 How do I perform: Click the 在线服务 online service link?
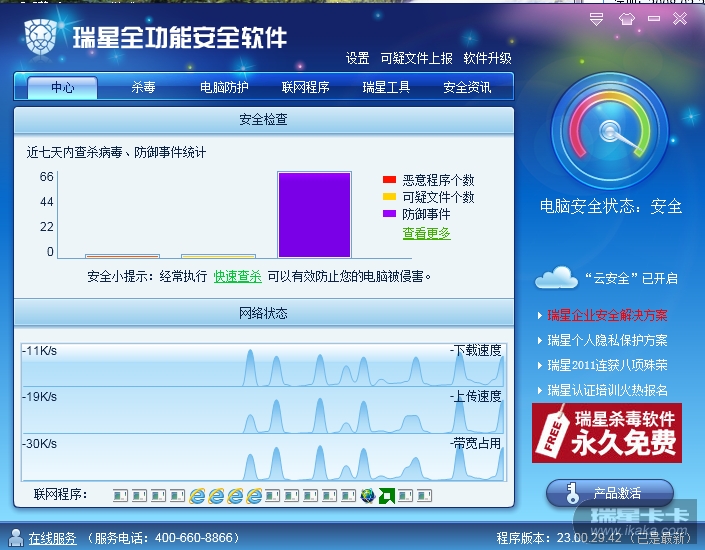click(x=53, y=538)
